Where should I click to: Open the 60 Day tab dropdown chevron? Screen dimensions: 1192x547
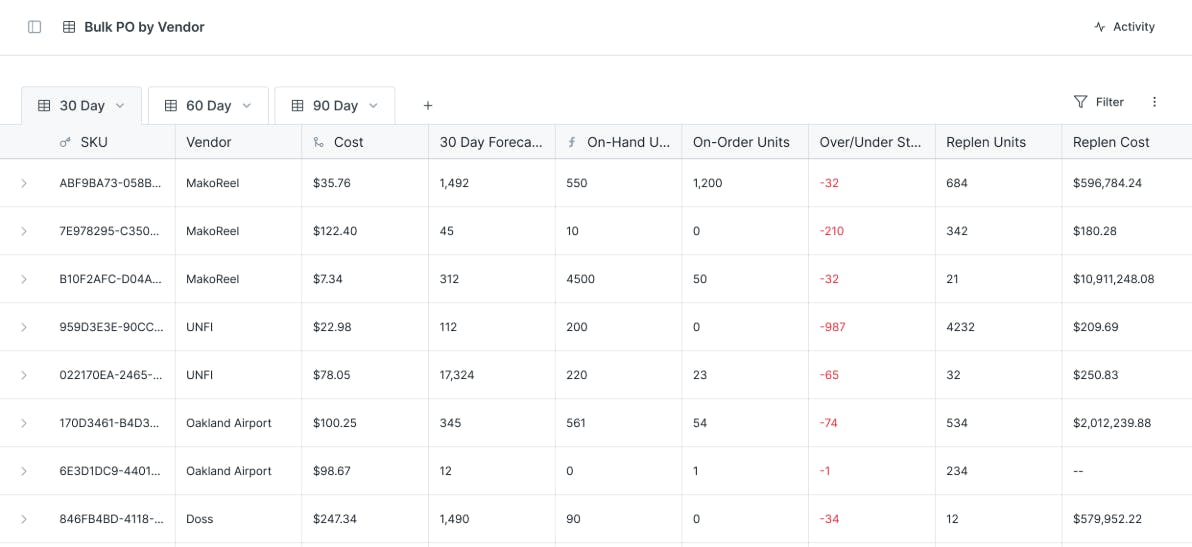pos(247,105)
